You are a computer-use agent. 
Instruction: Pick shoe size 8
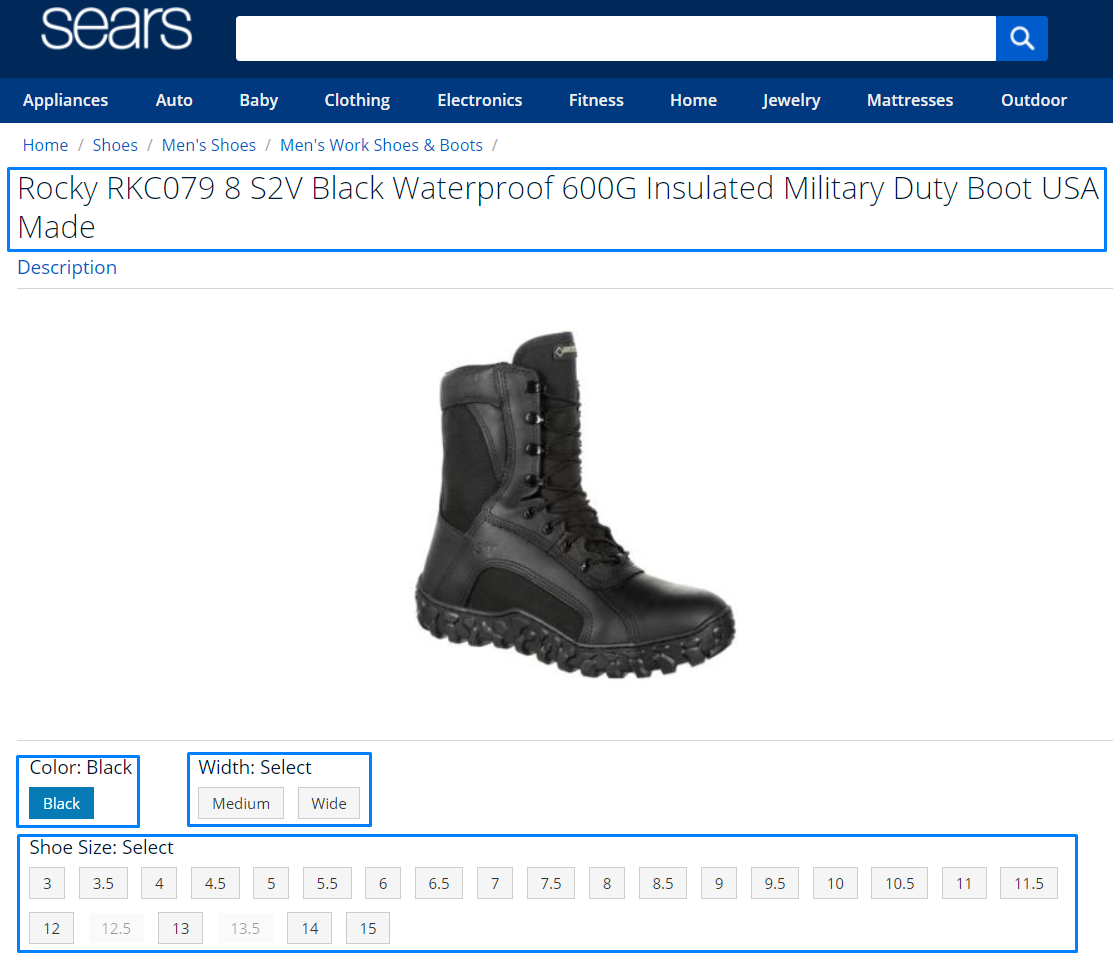(x=607, y=884)
